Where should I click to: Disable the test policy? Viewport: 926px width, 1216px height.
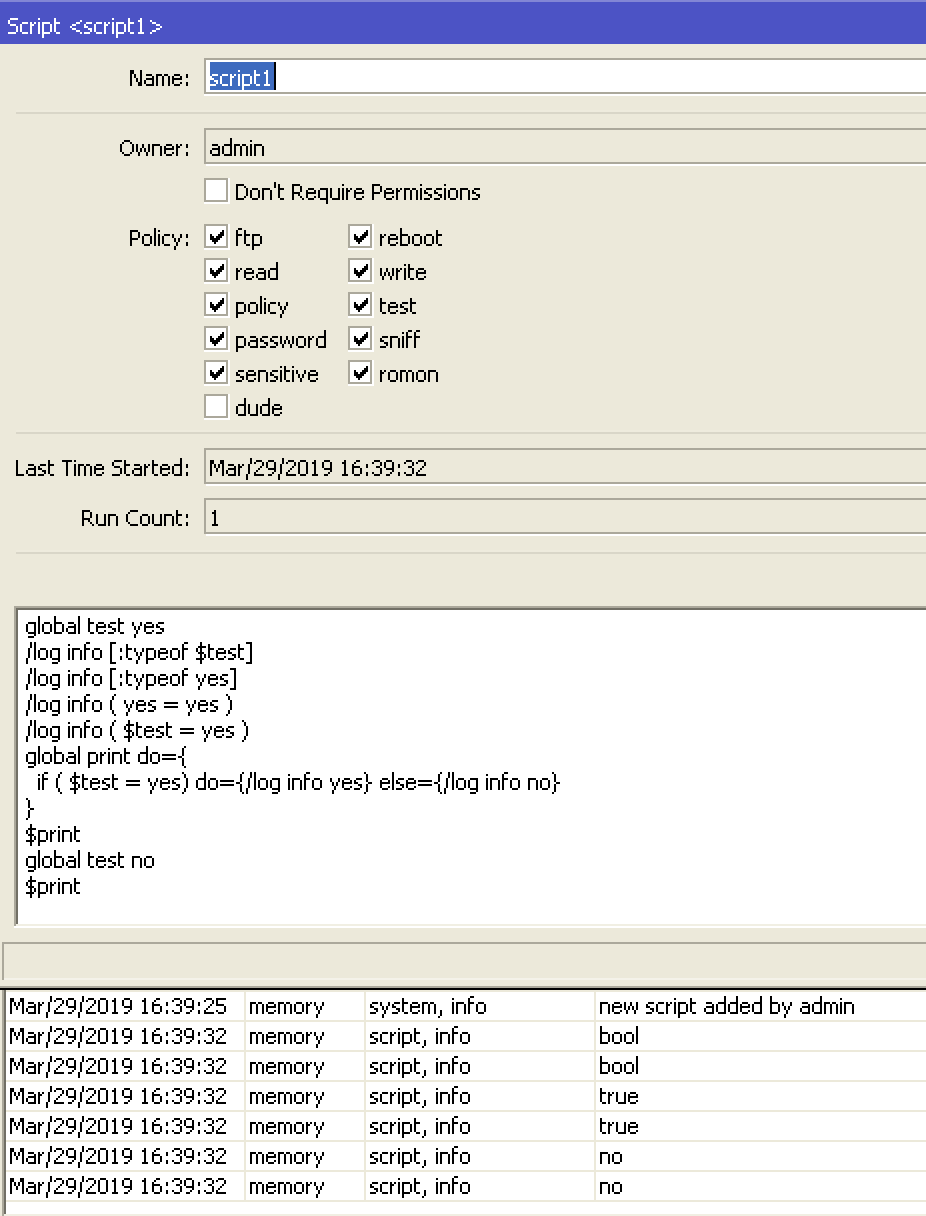[360, 305]
